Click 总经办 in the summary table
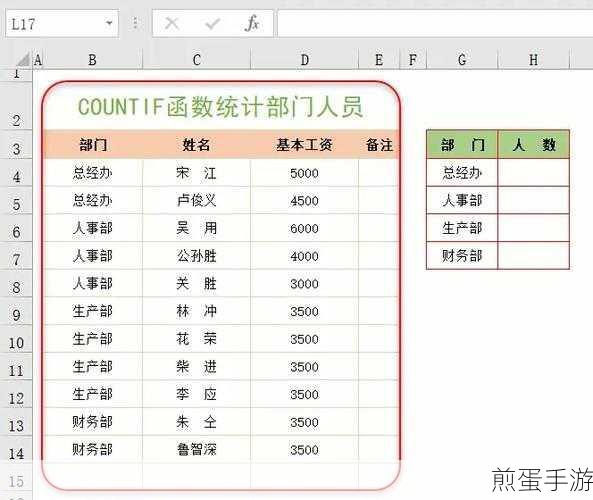Viewport: 593px width, 500px height. tap(462, 173)
